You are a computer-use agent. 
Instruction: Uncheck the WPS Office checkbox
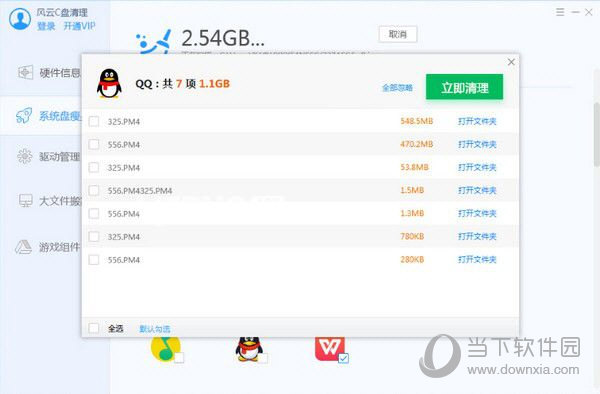[x=343, y=358]
